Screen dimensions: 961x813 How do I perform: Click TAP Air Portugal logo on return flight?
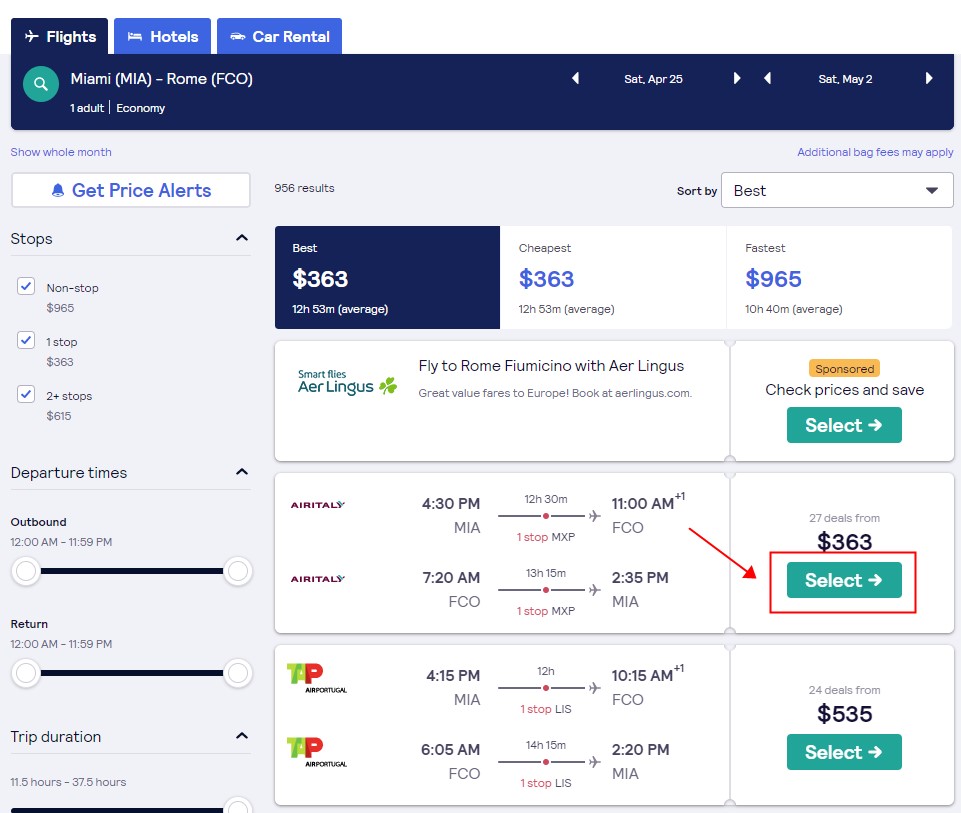tap(317, 752)
